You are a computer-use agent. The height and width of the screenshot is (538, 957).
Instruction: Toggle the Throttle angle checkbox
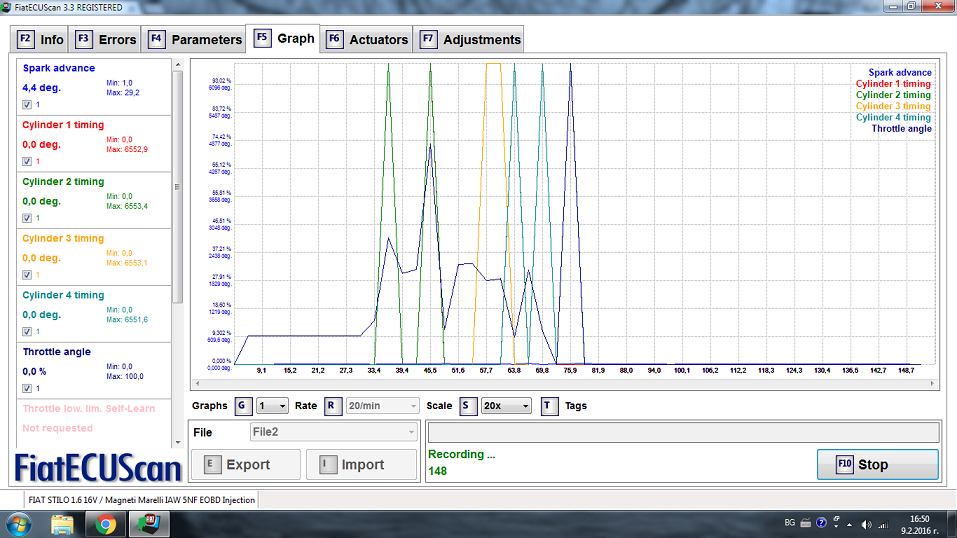pyautogui.click(x=27, y=388)
